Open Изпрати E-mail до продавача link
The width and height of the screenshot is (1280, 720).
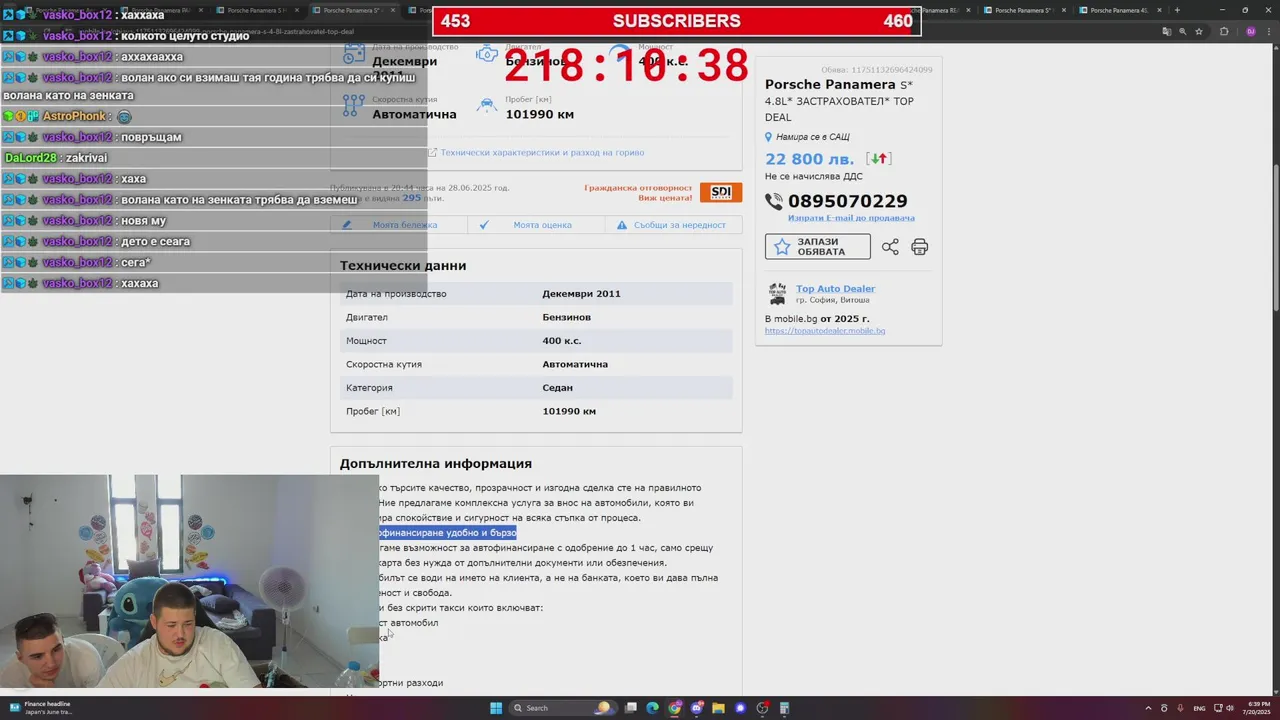click(851, 218)
